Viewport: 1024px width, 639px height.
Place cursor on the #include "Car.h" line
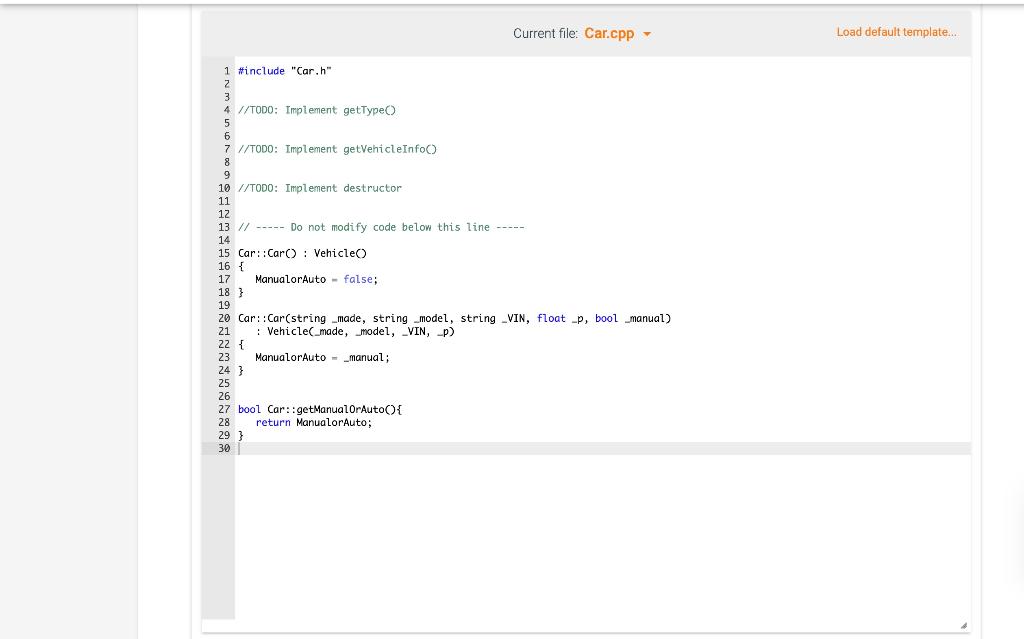coord(284,70)
